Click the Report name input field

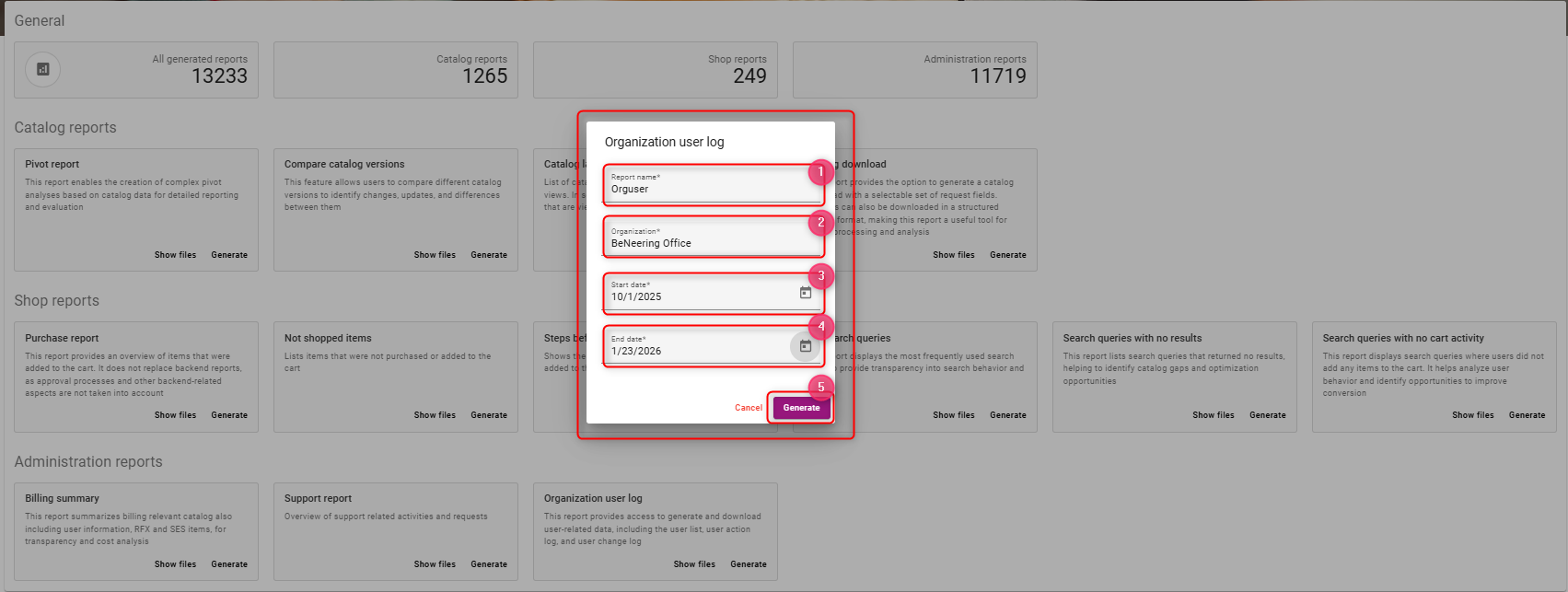tap(709, 189)
